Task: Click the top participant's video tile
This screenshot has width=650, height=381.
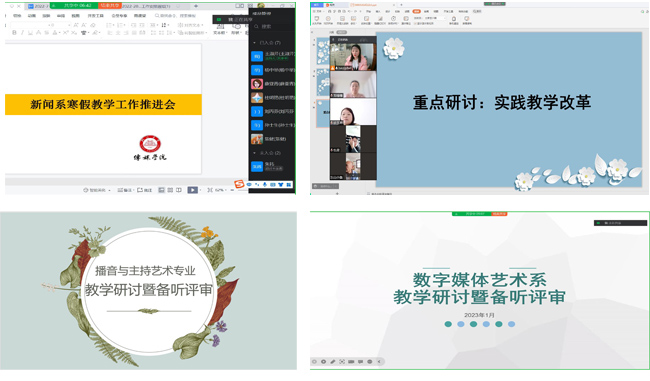Action: tap(353, 57)
